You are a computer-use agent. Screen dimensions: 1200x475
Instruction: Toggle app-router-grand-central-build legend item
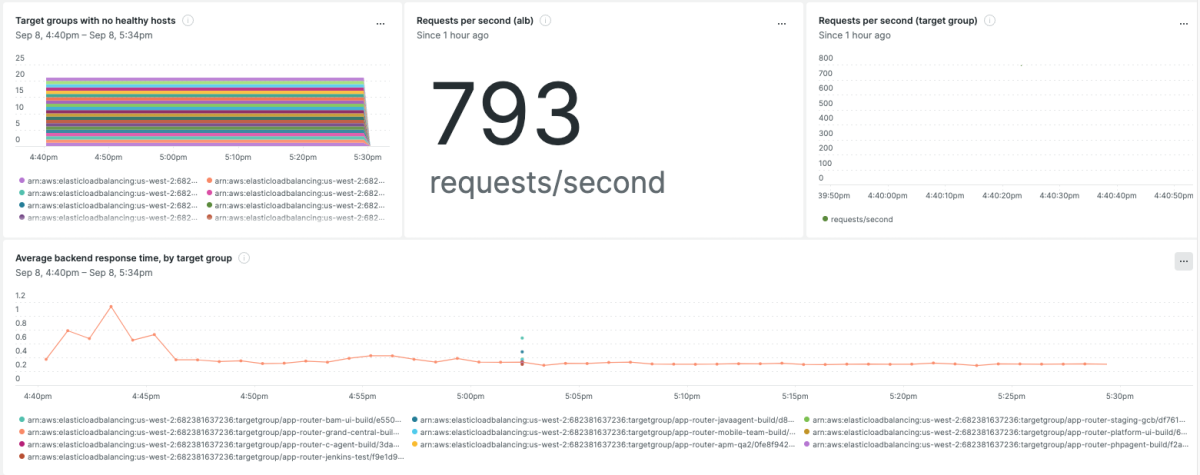point(215,432)
